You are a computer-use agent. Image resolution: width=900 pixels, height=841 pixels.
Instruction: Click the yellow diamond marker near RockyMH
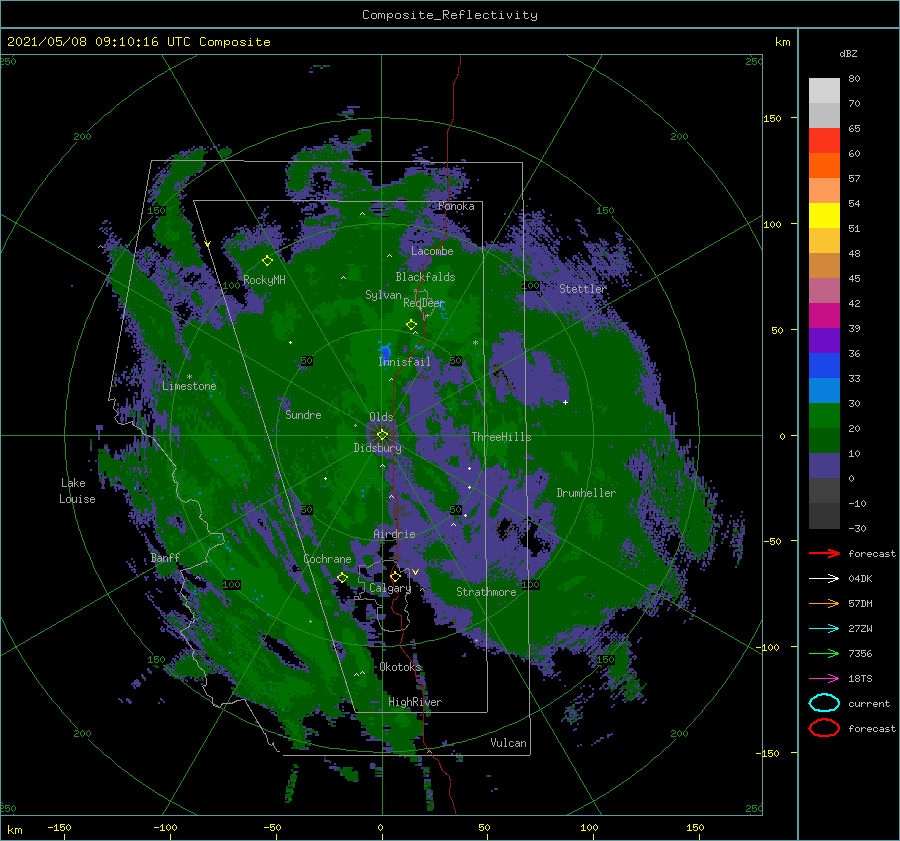tap(267, 261)
